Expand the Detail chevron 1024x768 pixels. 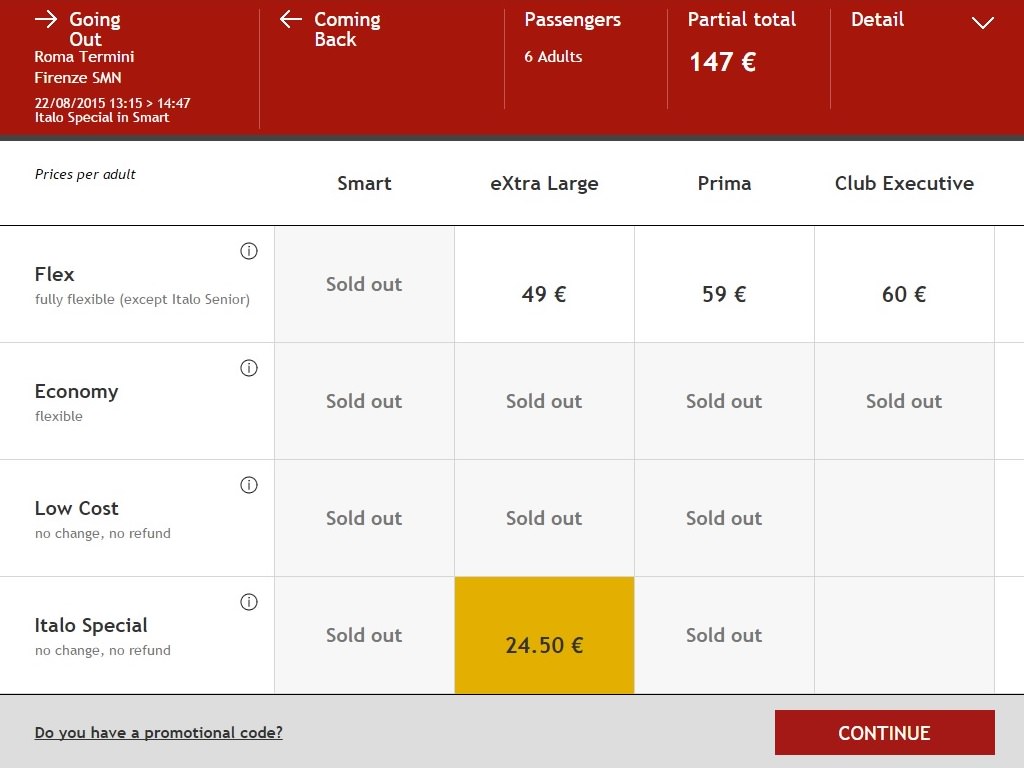tap(983, 23)
